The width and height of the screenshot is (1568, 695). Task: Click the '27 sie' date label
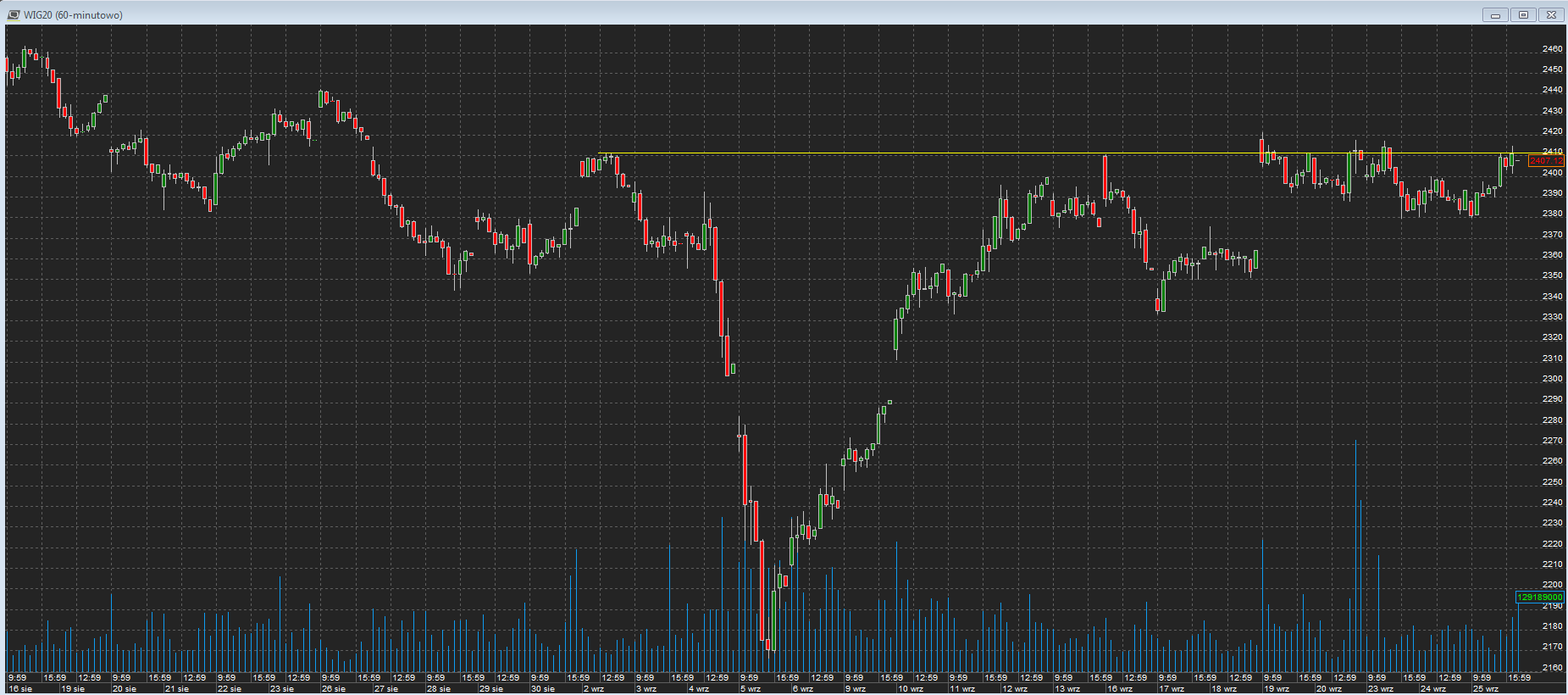click(386, 689)
